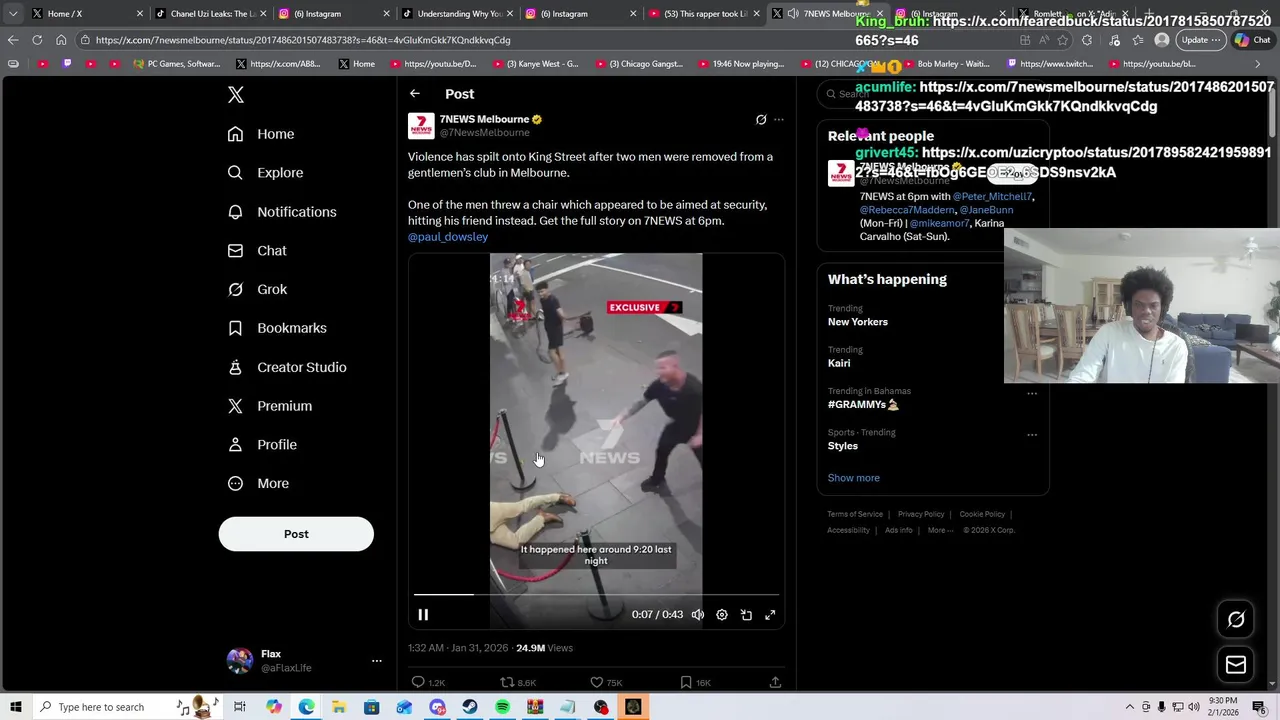Screen dimensions: 1280x720
Task: Open the Kanye West bookmark
Action: (x=535, y=64)
